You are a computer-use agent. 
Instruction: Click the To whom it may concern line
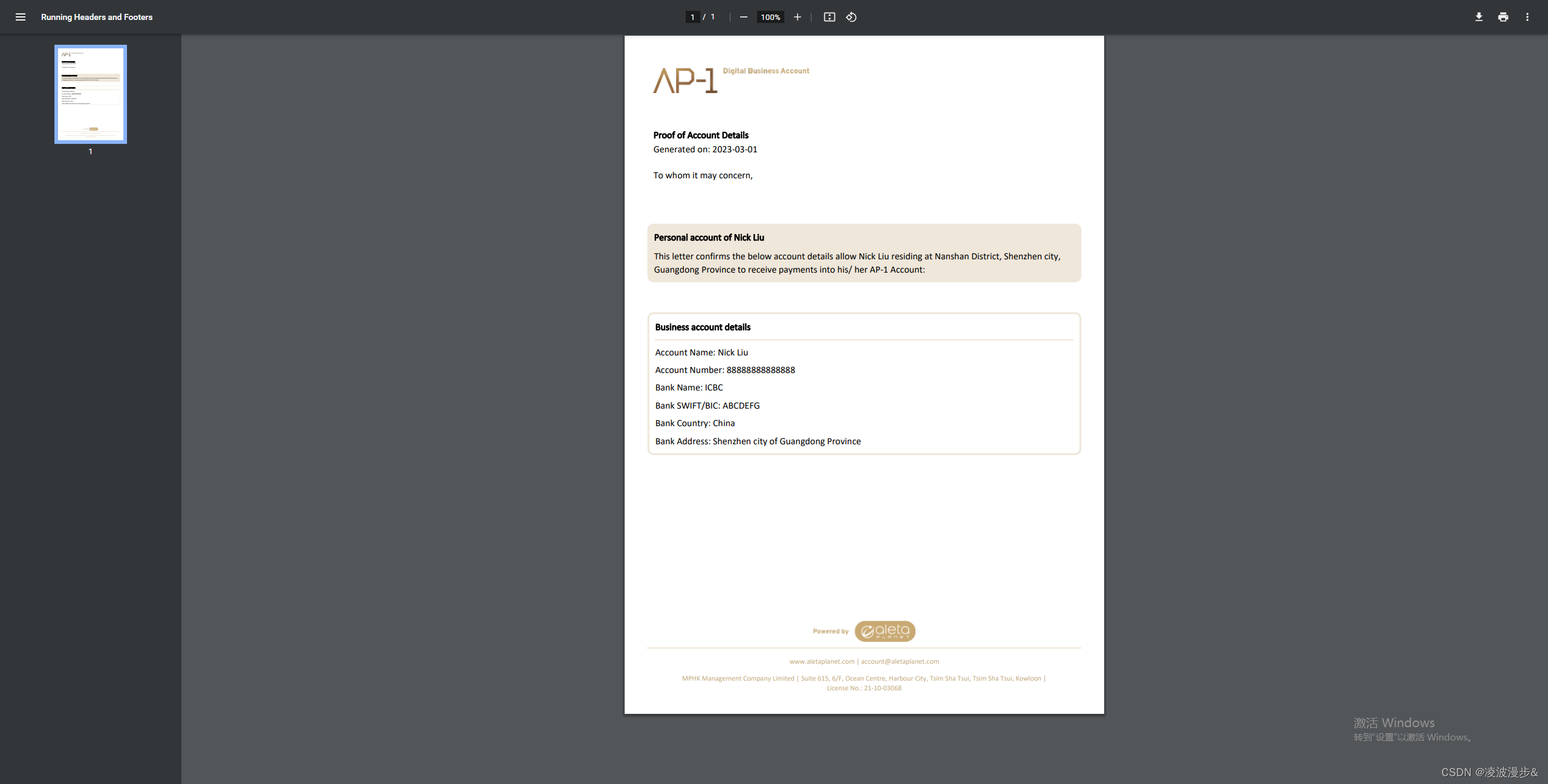click(x=703, y=175)
